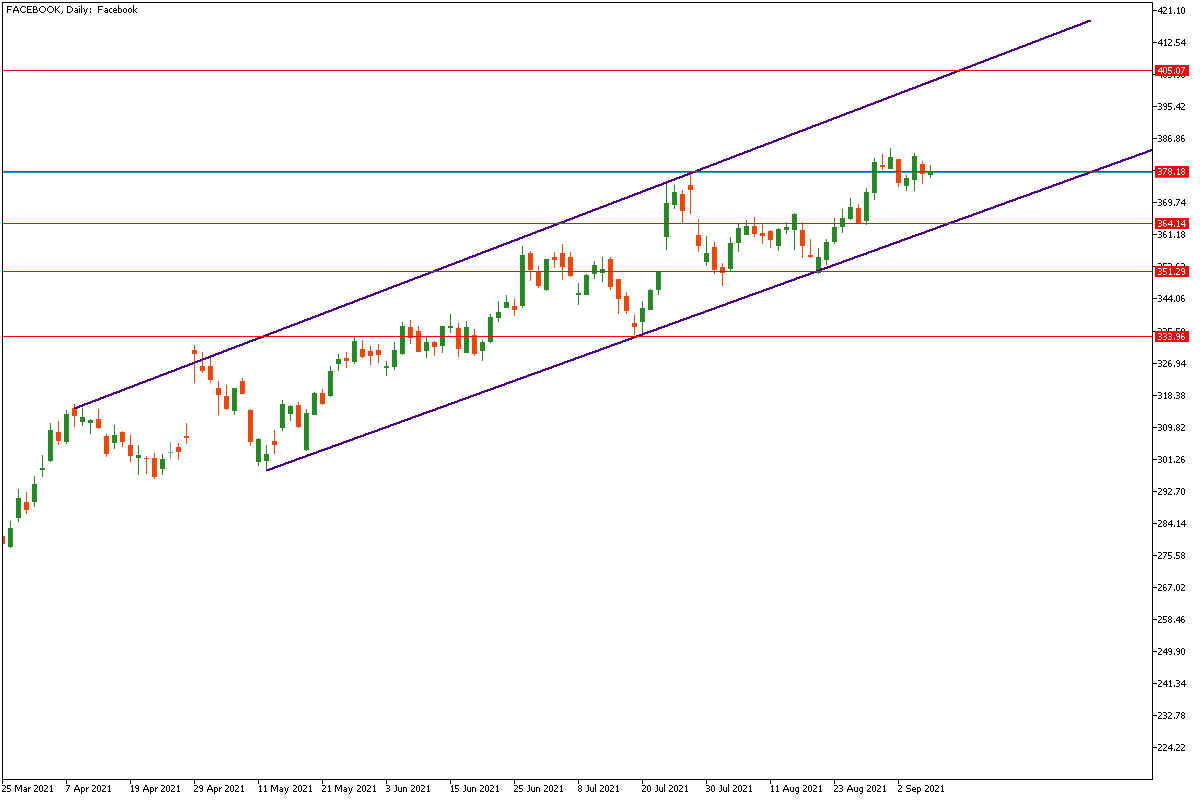The image size is (1200, 800).
Task: Select the 8 Jul 2021 date marker
Action: 602,788
